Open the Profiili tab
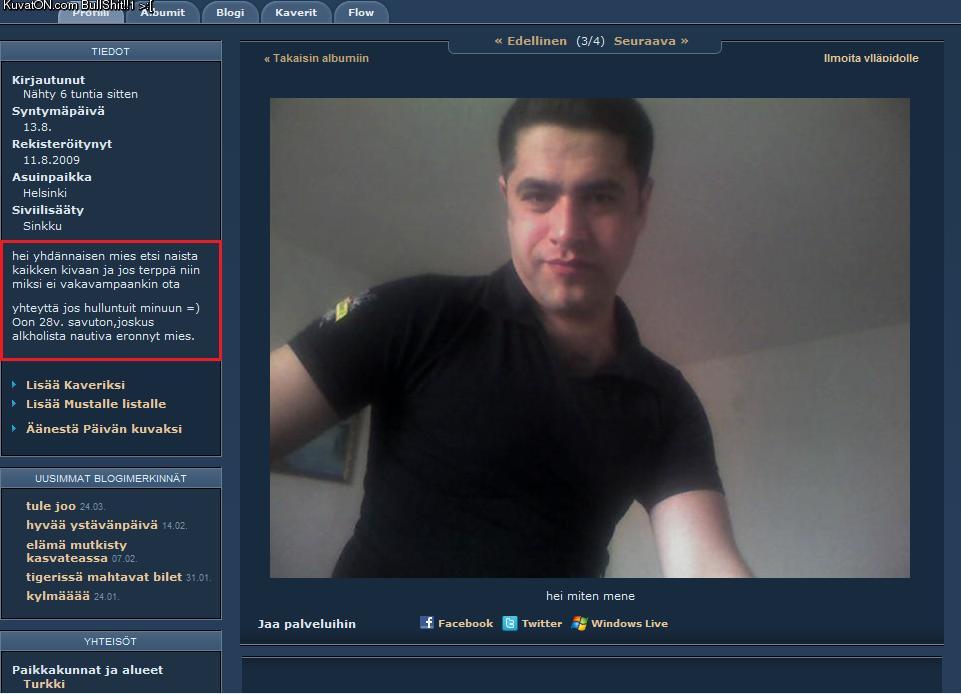 tap(91, 12)
